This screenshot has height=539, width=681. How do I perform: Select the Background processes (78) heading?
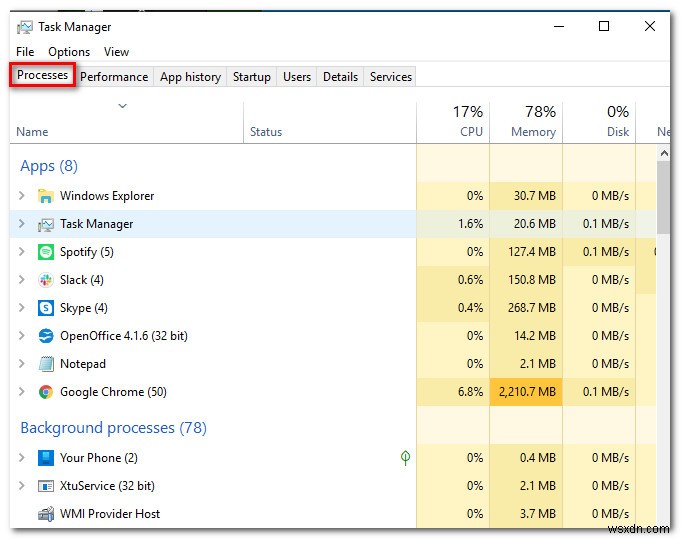(x=113, y=428)
